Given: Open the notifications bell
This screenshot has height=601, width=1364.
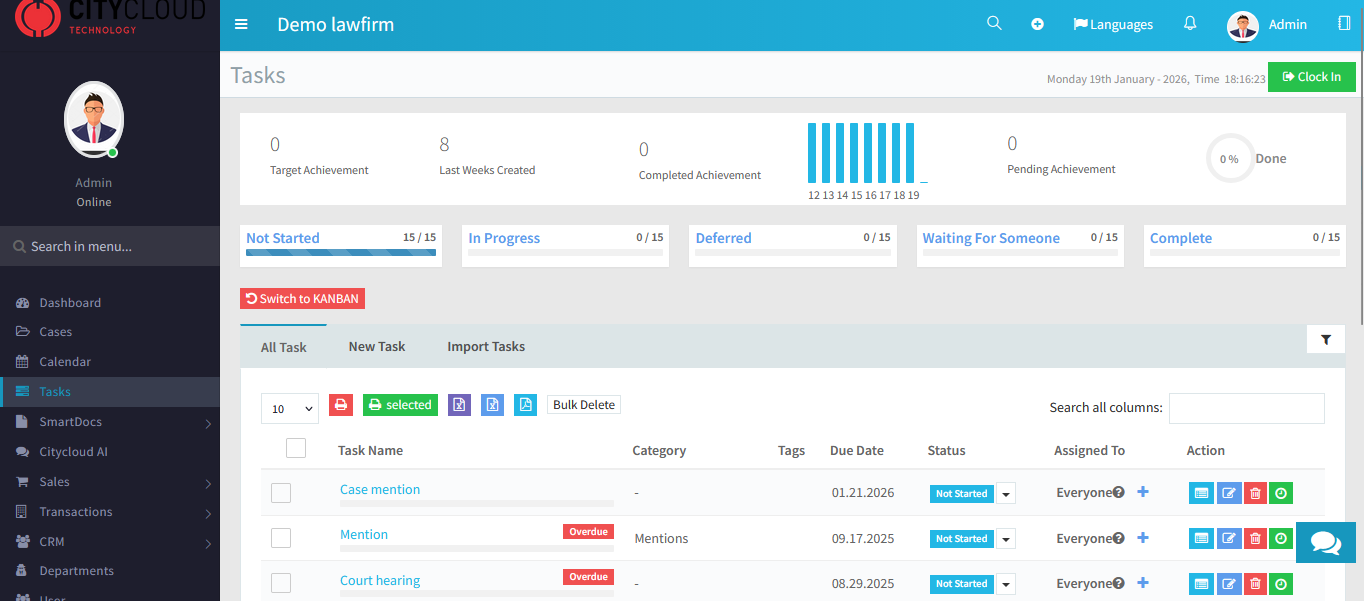Looking at the screenshot, I should coord(1190,23).
